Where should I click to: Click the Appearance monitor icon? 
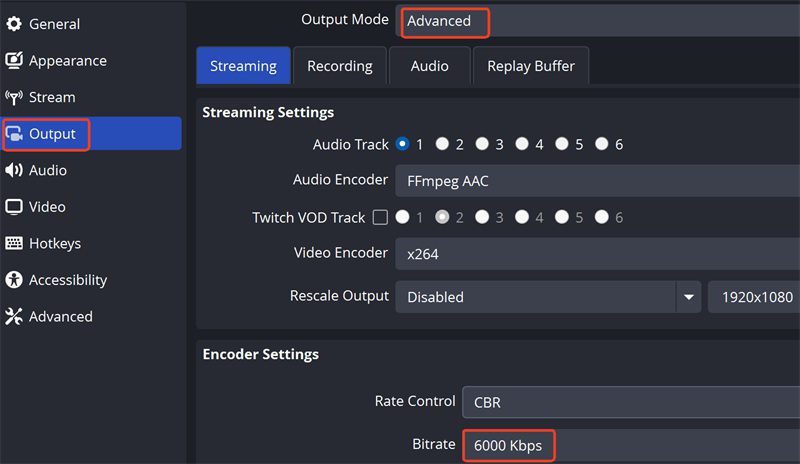tap(14, 61)
